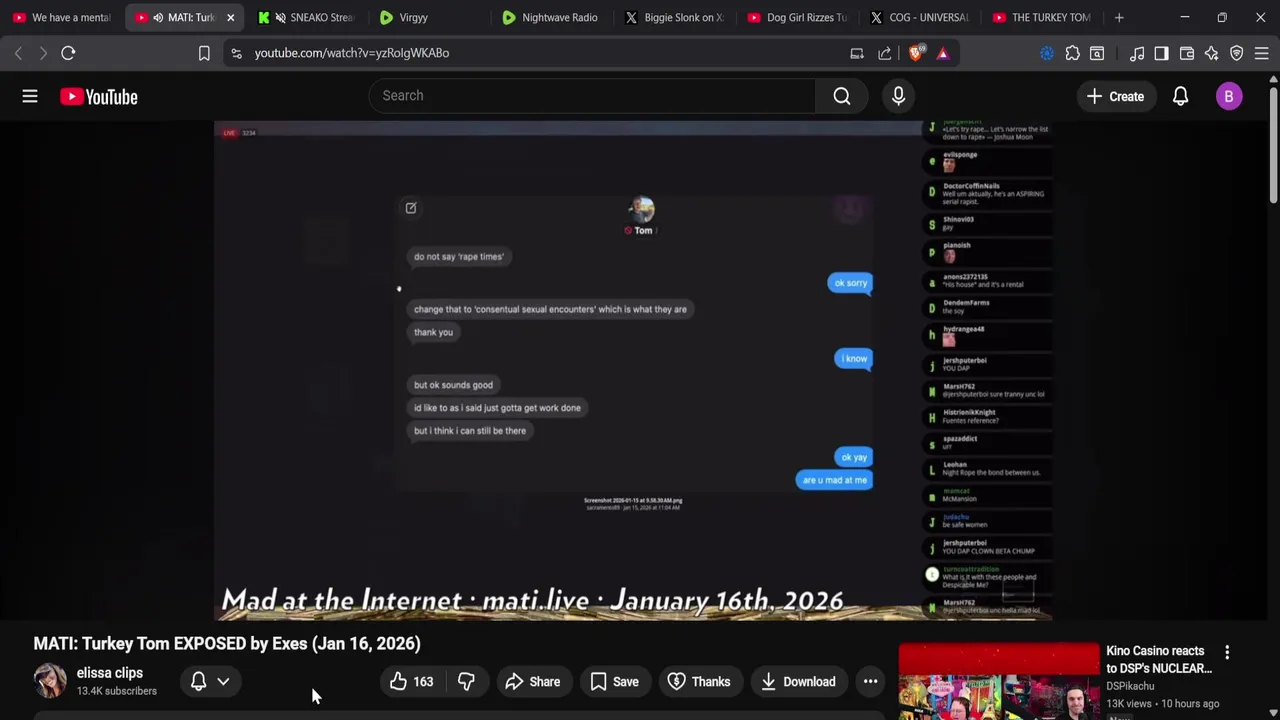Open the tab search button in the toolbar
Screen dimensions: 1280x720
(1097, 53)
